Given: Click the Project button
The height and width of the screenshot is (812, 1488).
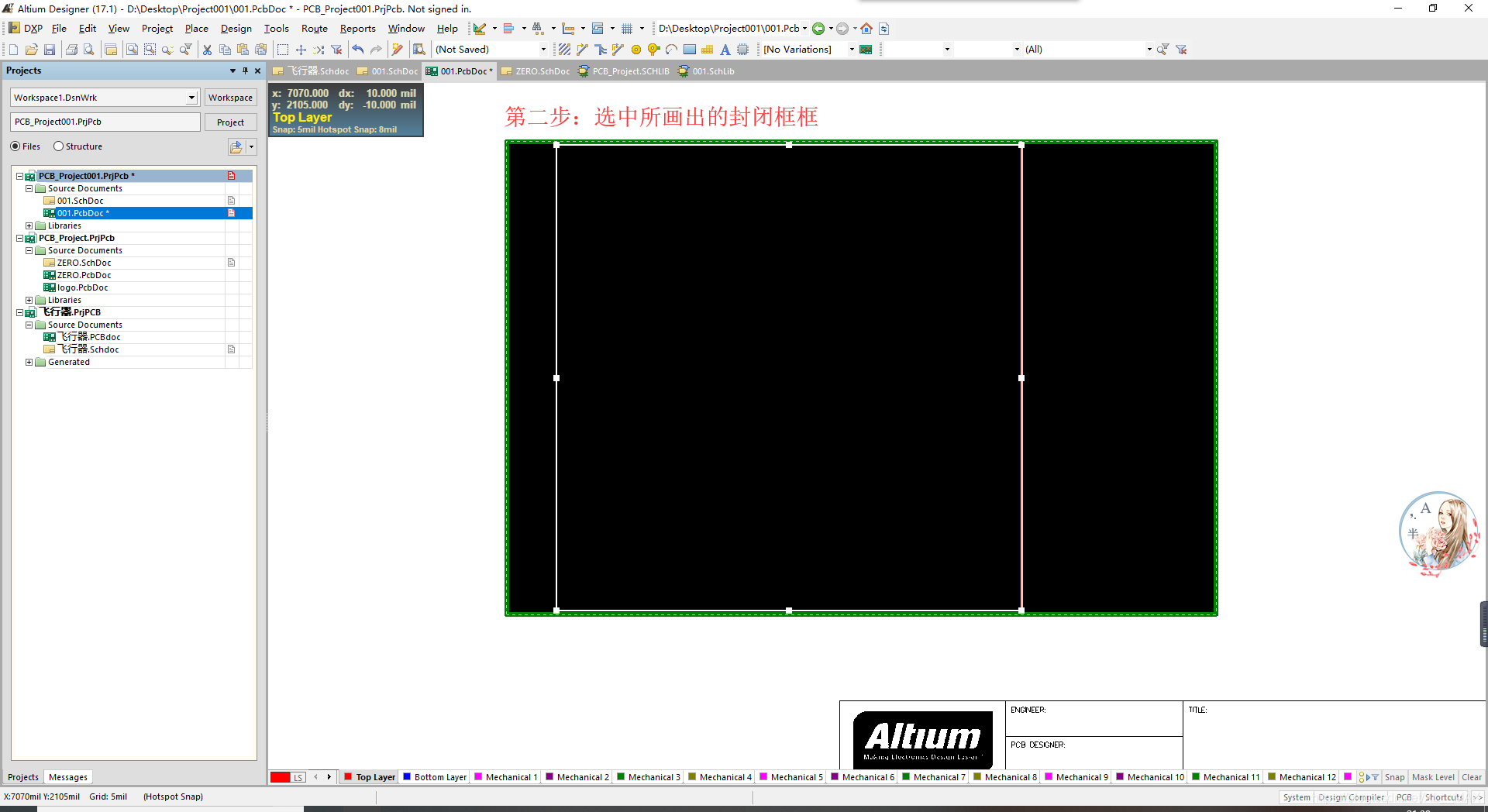Looking at the screenshot, I should (230, 122).
